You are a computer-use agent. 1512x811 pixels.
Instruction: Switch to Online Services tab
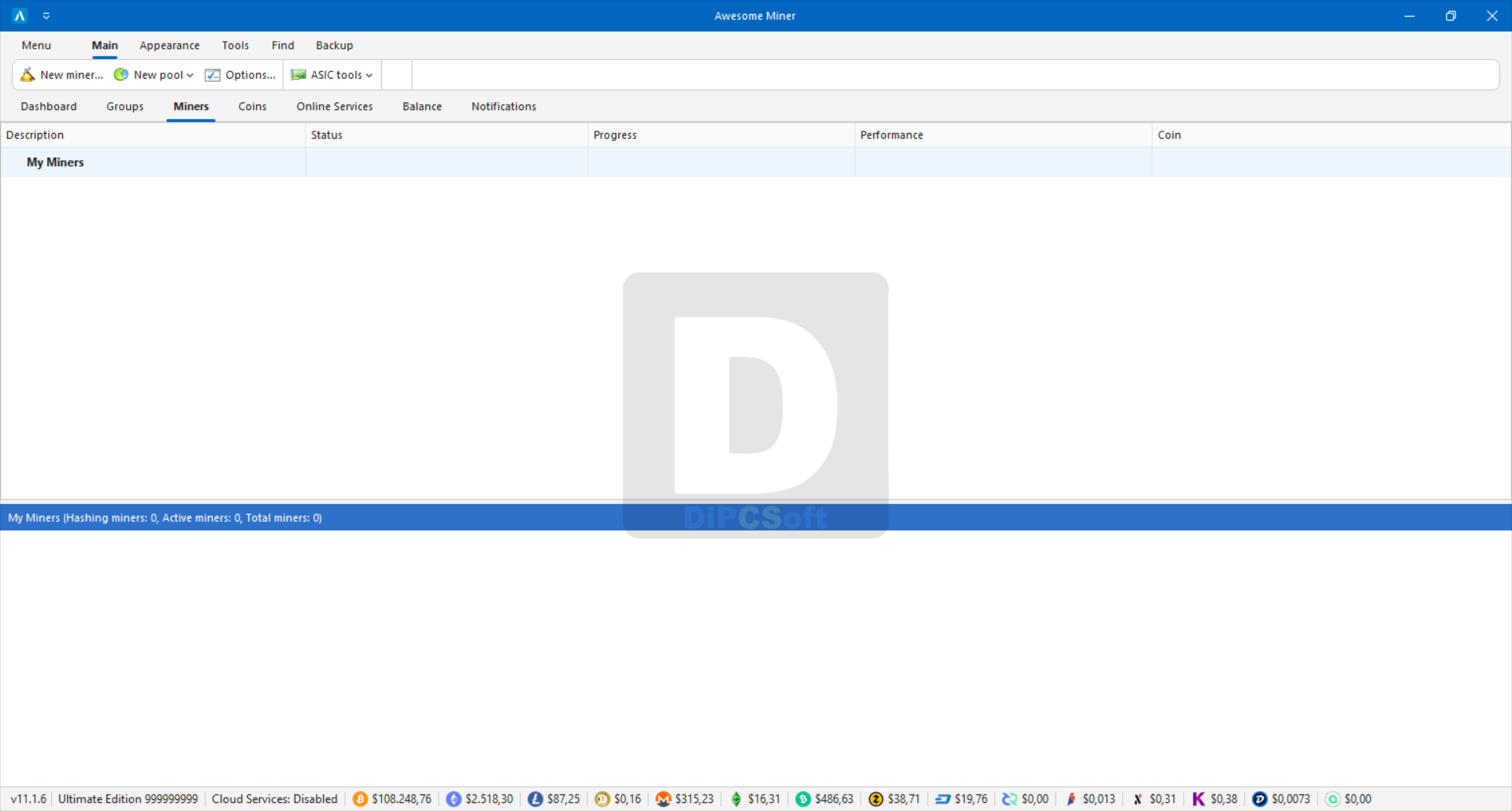[335, 106]
